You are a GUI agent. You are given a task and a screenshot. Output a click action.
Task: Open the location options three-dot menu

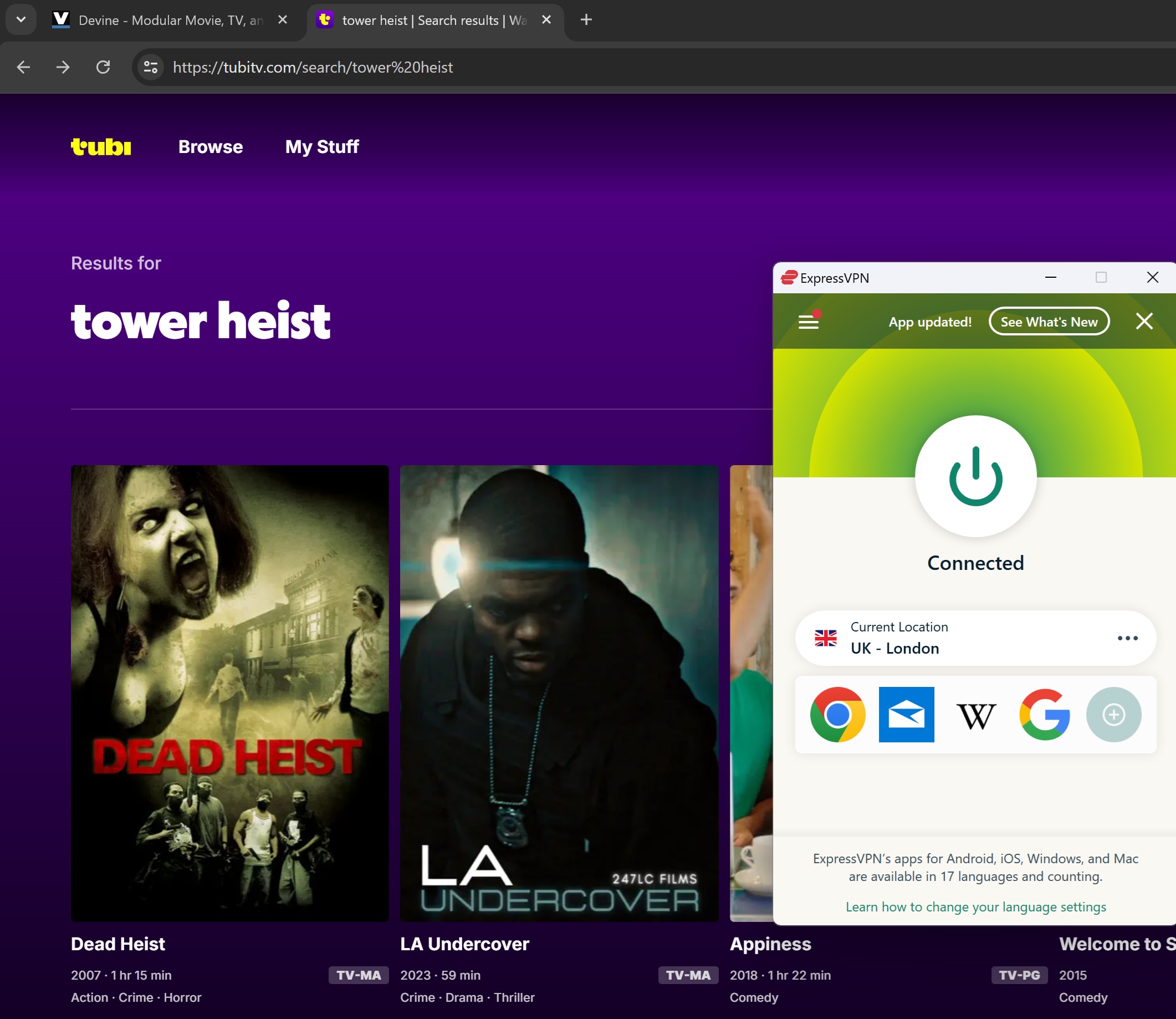(1127, 638)
